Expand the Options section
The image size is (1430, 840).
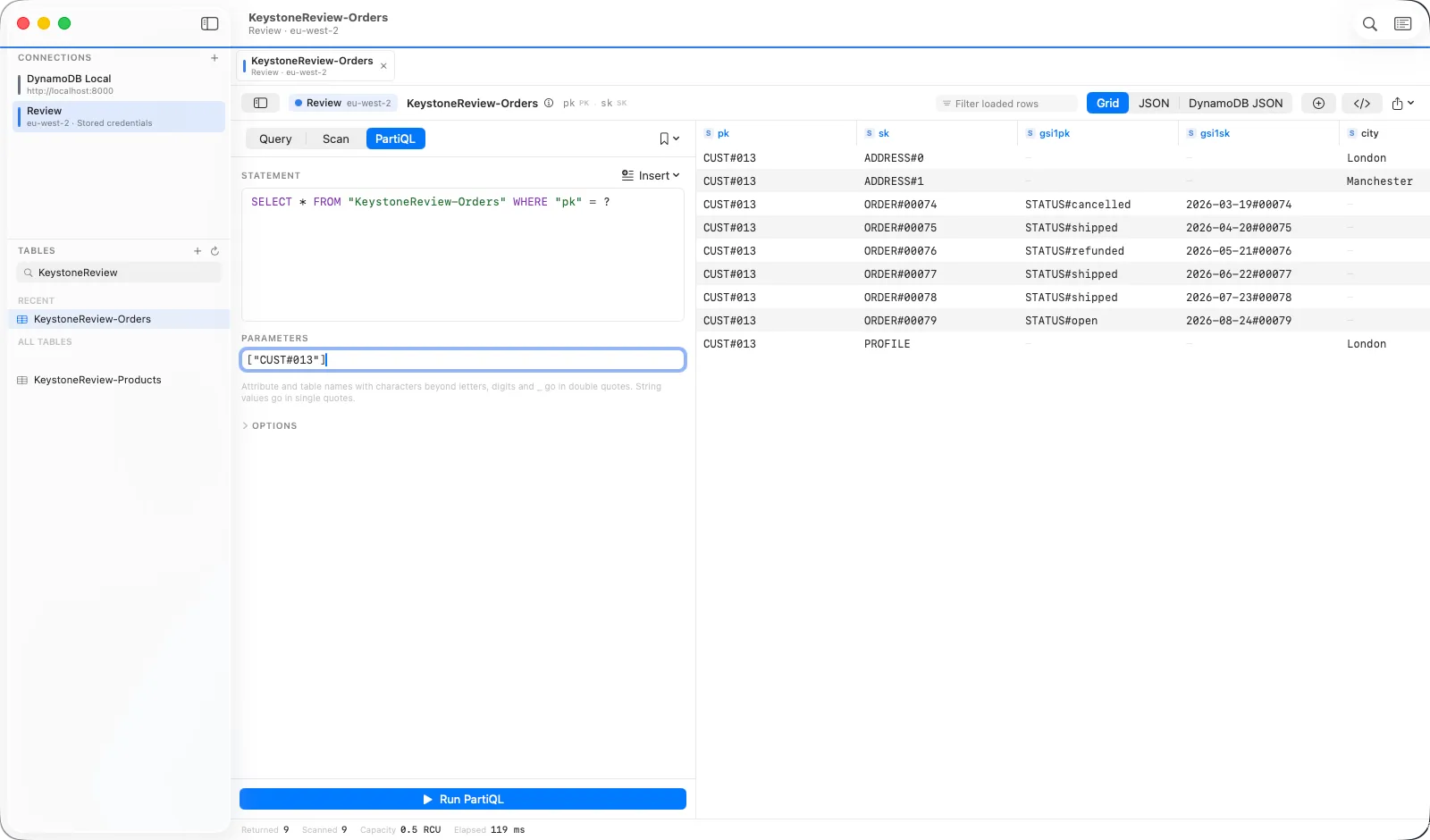[269, 426]
